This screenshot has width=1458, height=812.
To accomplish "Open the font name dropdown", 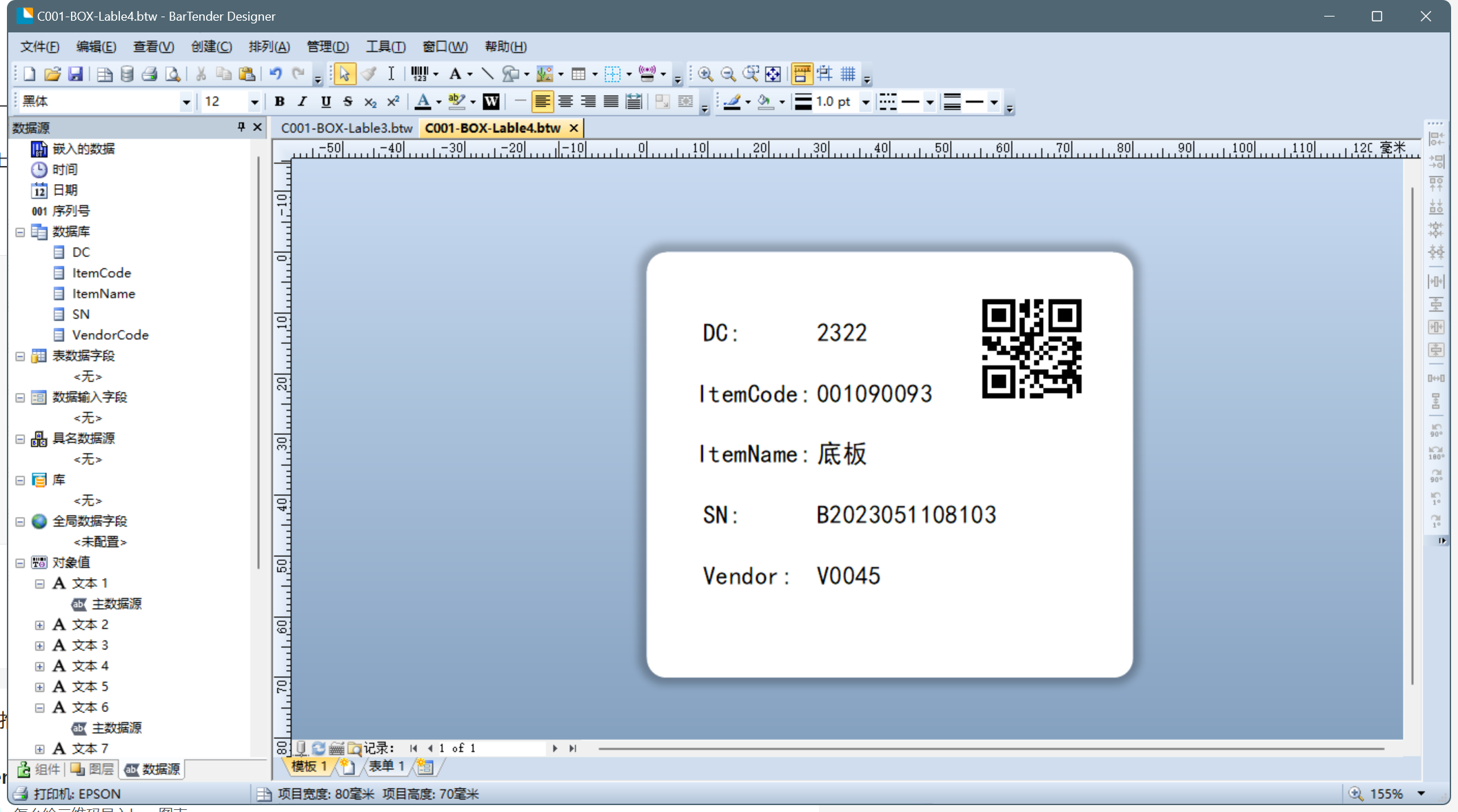I will tap(185, 102).
